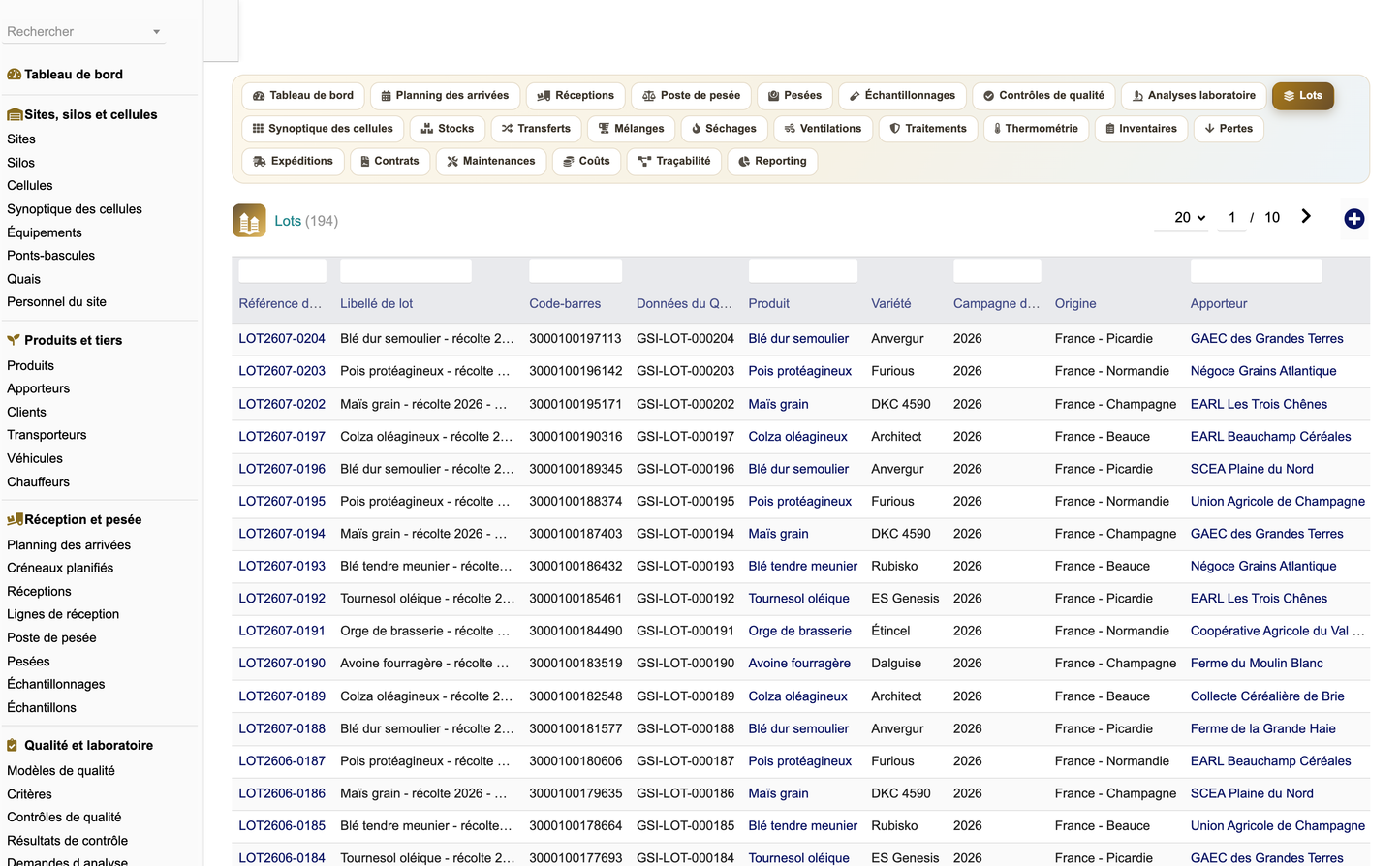Screen dimensions: 1400x866
Task: Open the Expéditions tab
Action: pyautogui.click(x=293, y=162)
